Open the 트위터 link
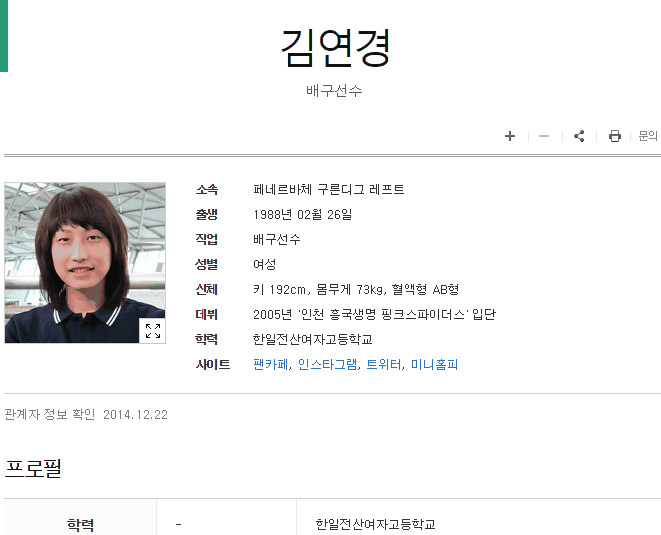Screen dimensions: 661x535 coord(384,364)
